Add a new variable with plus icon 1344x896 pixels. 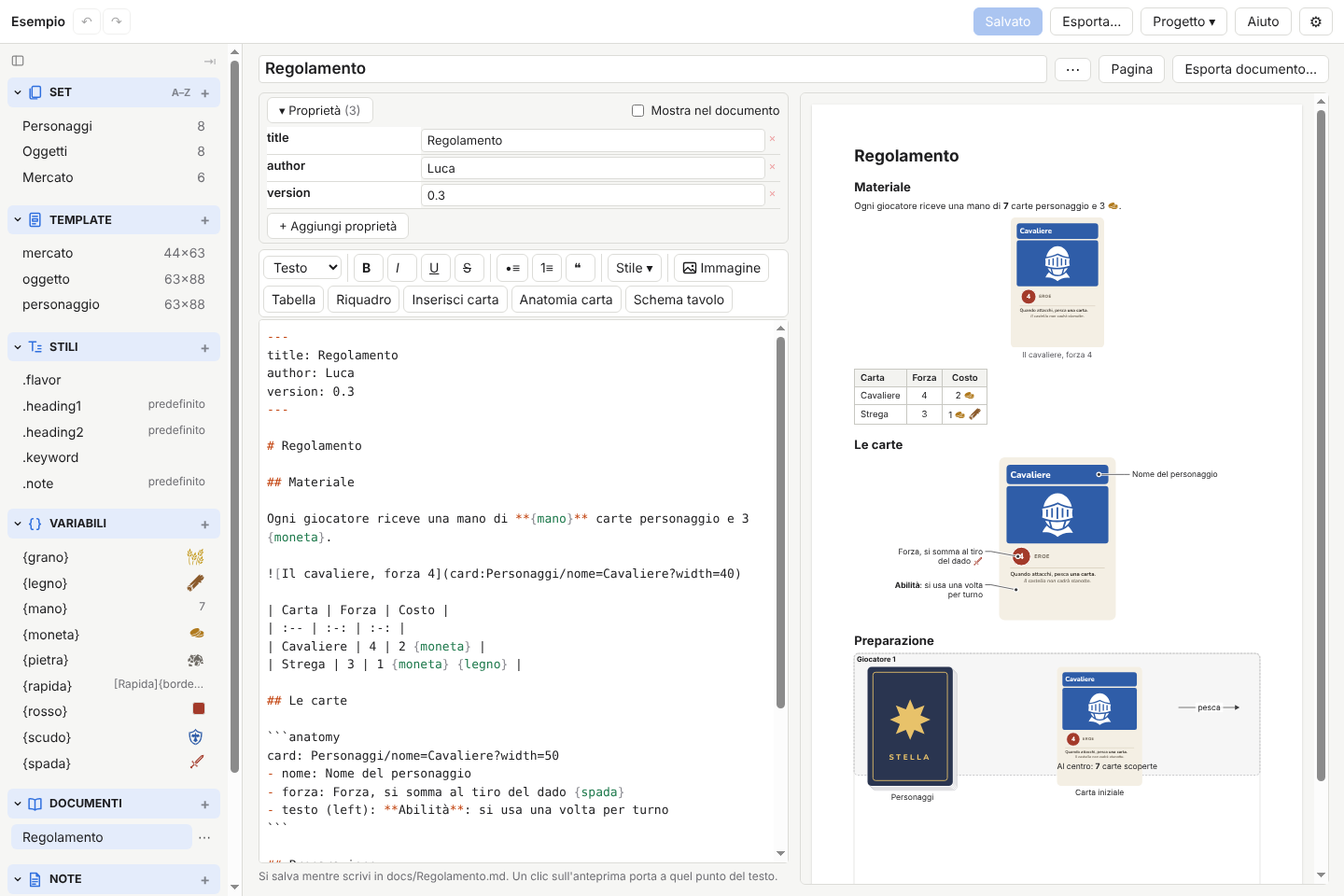click(205, 525)
